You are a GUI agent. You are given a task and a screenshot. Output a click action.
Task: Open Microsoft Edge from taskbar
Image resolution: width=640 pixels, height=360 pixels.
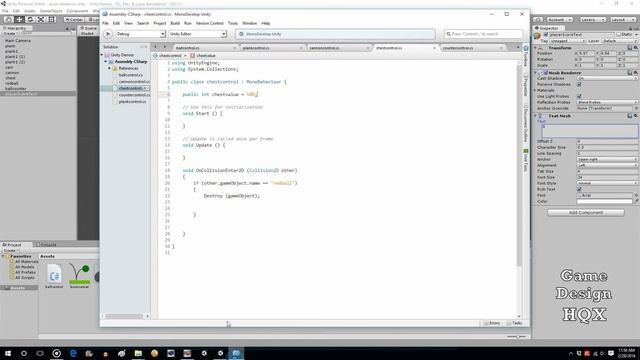pyautogui.click(x=73, y=353)
